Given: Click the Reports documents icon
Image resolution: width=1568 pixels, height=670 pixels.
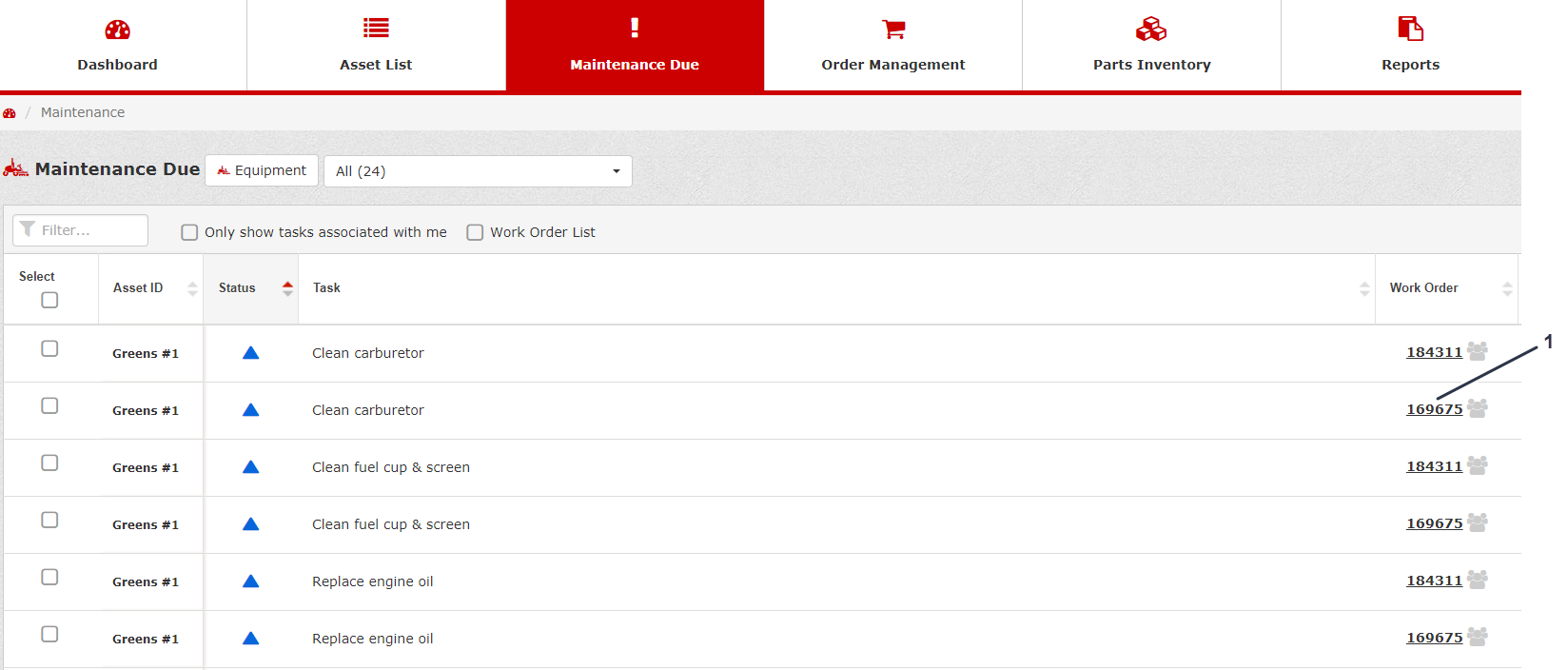Looking at the screenshot, I should tap(1409, 29).
